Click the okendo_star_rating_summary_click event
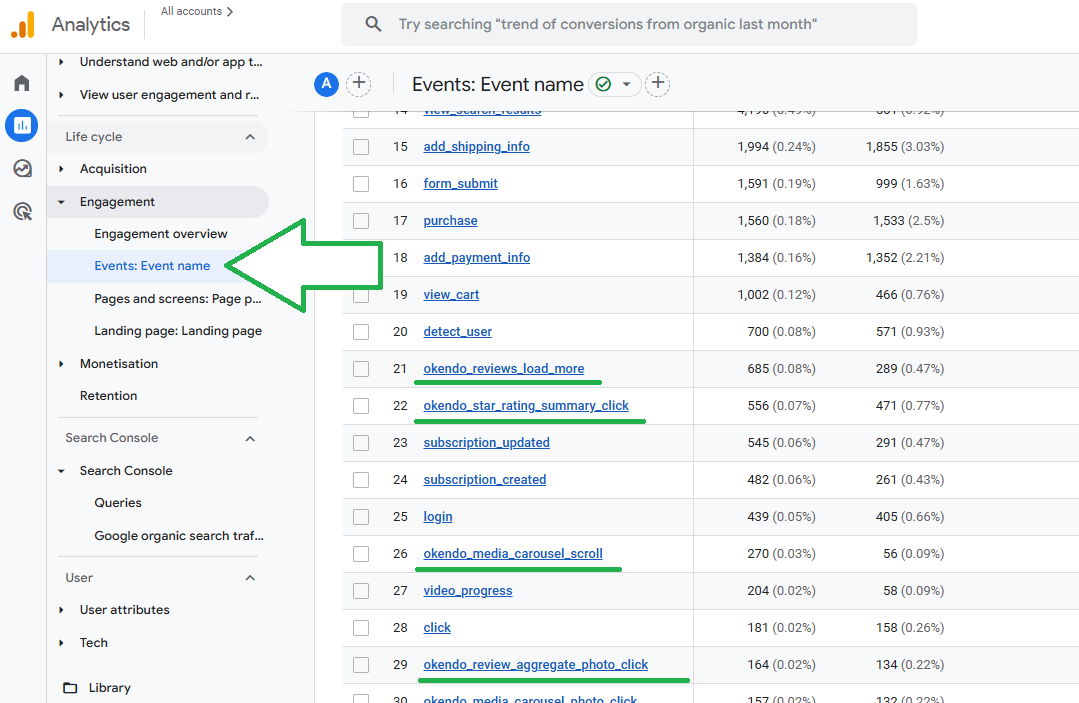This screenshot has height=703, width=1079. 526,406
